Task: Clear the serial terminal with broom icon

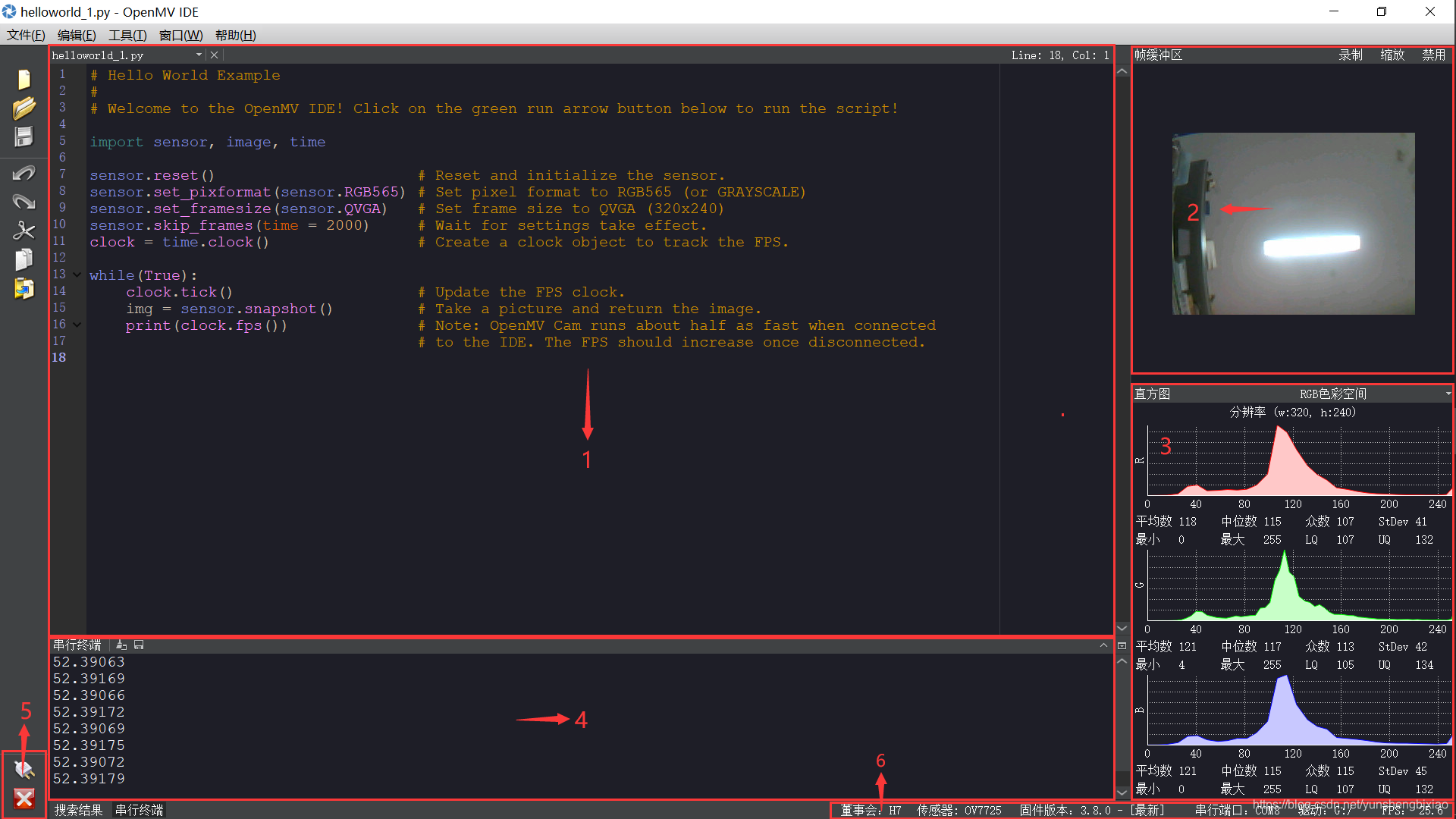Action: pos(121,645)
